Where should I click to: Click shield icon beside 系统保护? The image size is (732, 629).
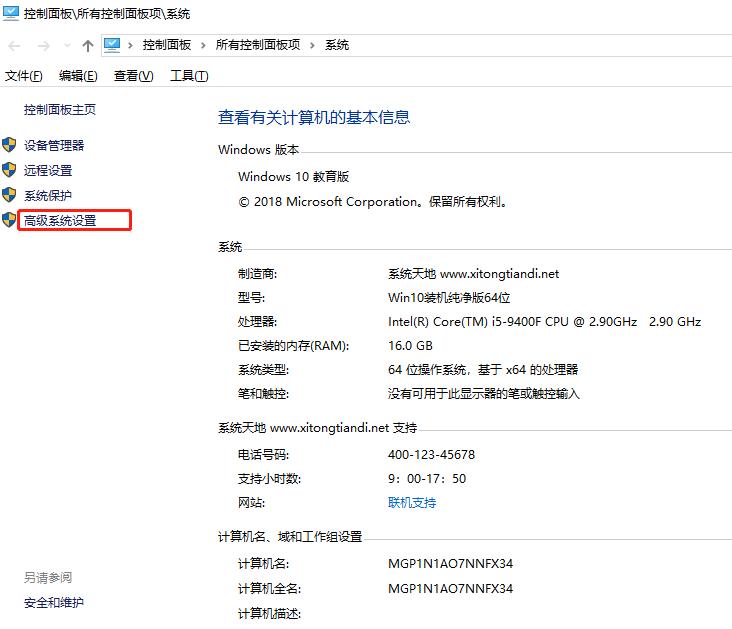[x=9, y=195]
